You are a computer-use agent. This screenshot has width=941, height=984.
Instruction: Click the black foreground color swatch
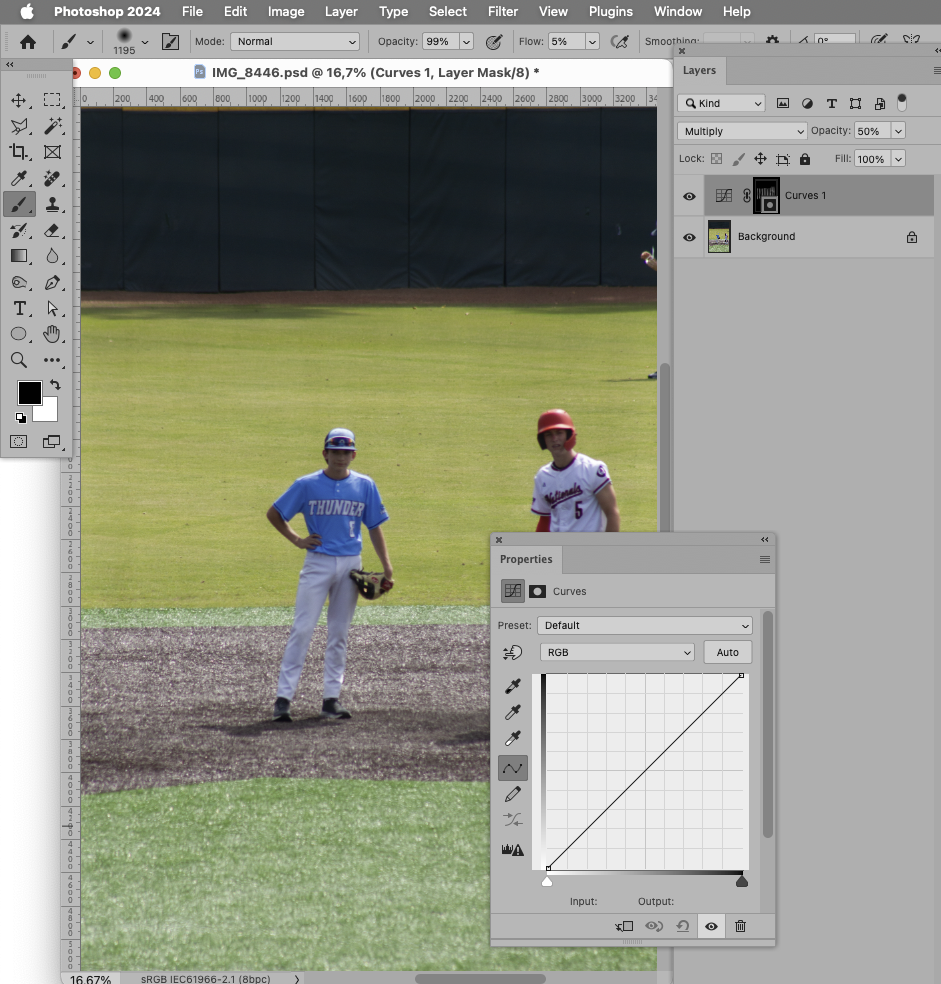[29, 392]
